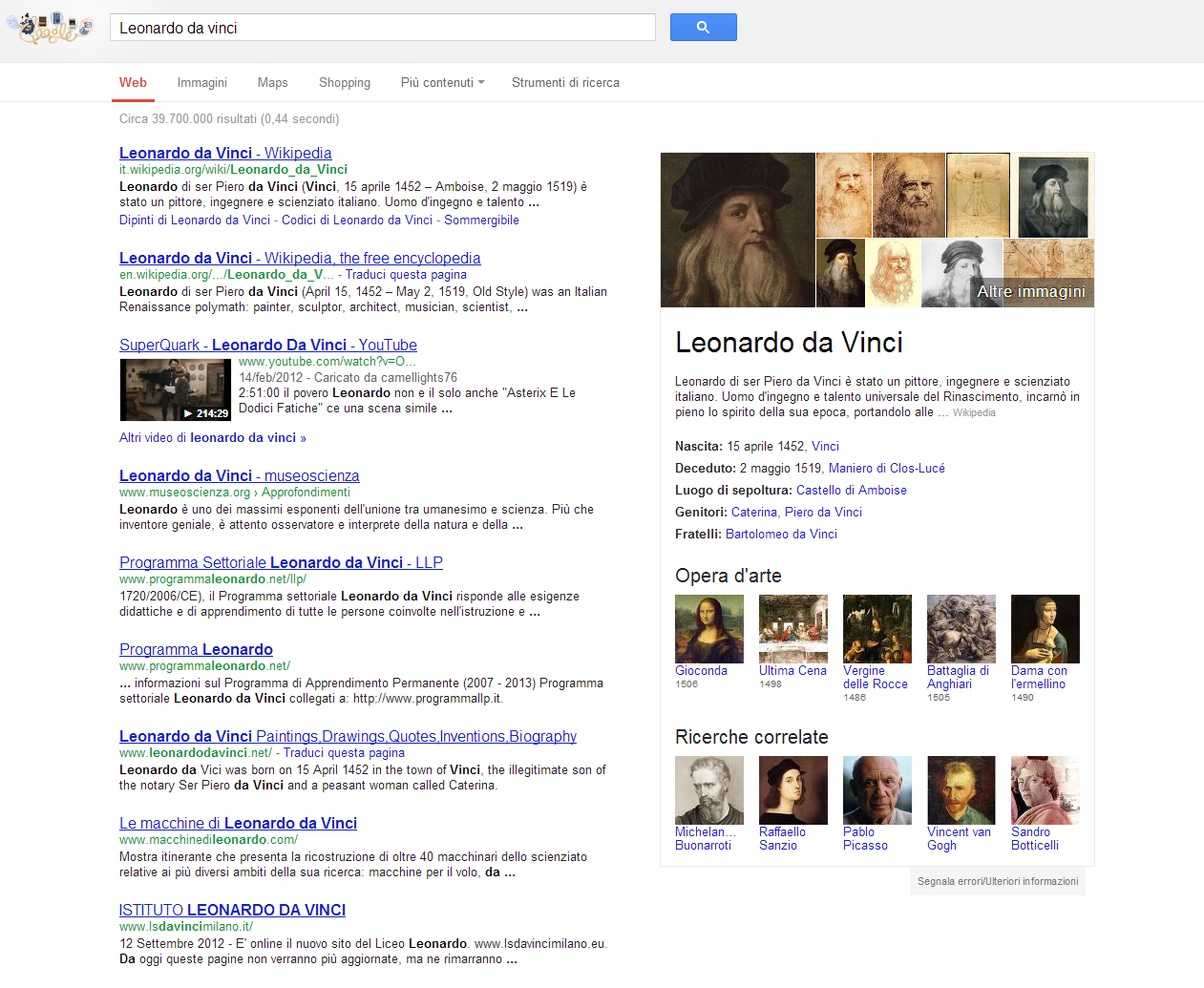The height and width of the screenshot is (988, 1204).
Task: Open Paintings, Drawings, Quotes, Inventions, Biography result
Action: point(348,736)
